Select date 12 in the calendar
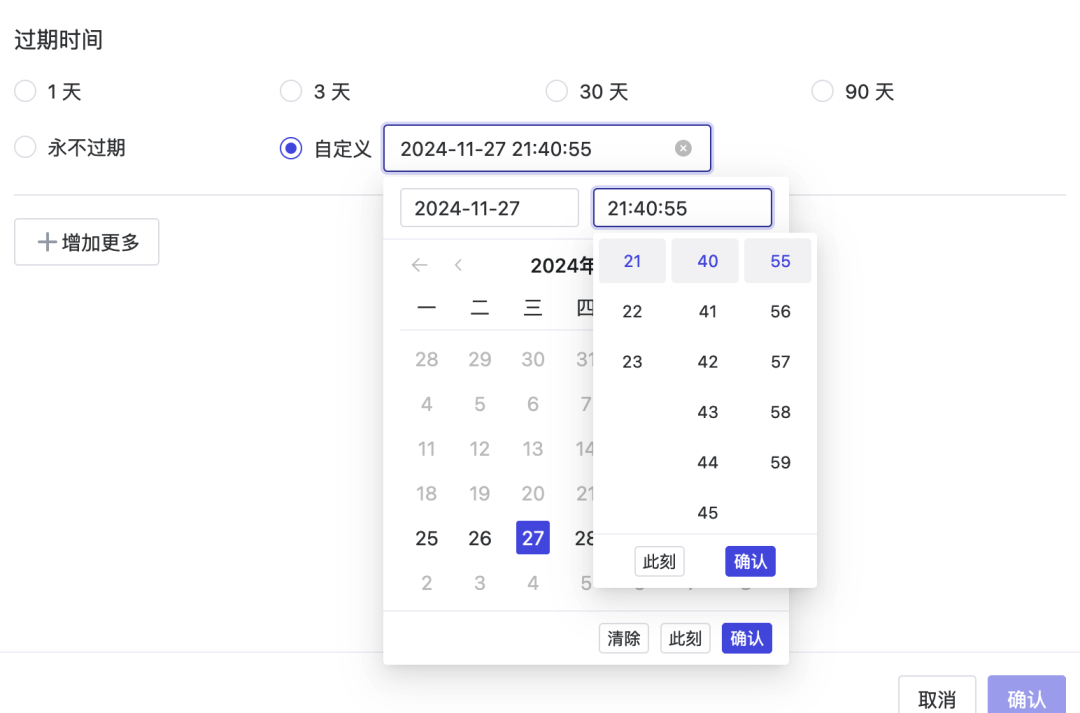1080x713 pixels. pos(479,448)
